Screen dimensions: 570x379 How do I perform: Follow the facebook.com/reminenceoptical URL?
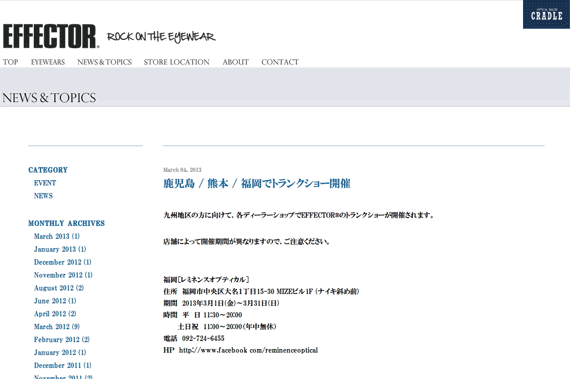(248, 350)
